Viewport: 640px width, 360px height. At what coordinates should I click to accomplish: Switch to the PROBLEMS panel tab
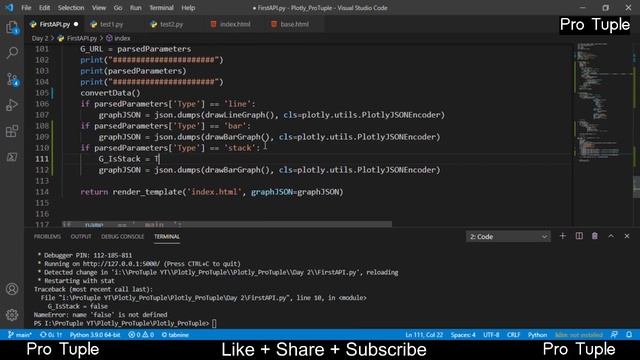pos(47,236)
